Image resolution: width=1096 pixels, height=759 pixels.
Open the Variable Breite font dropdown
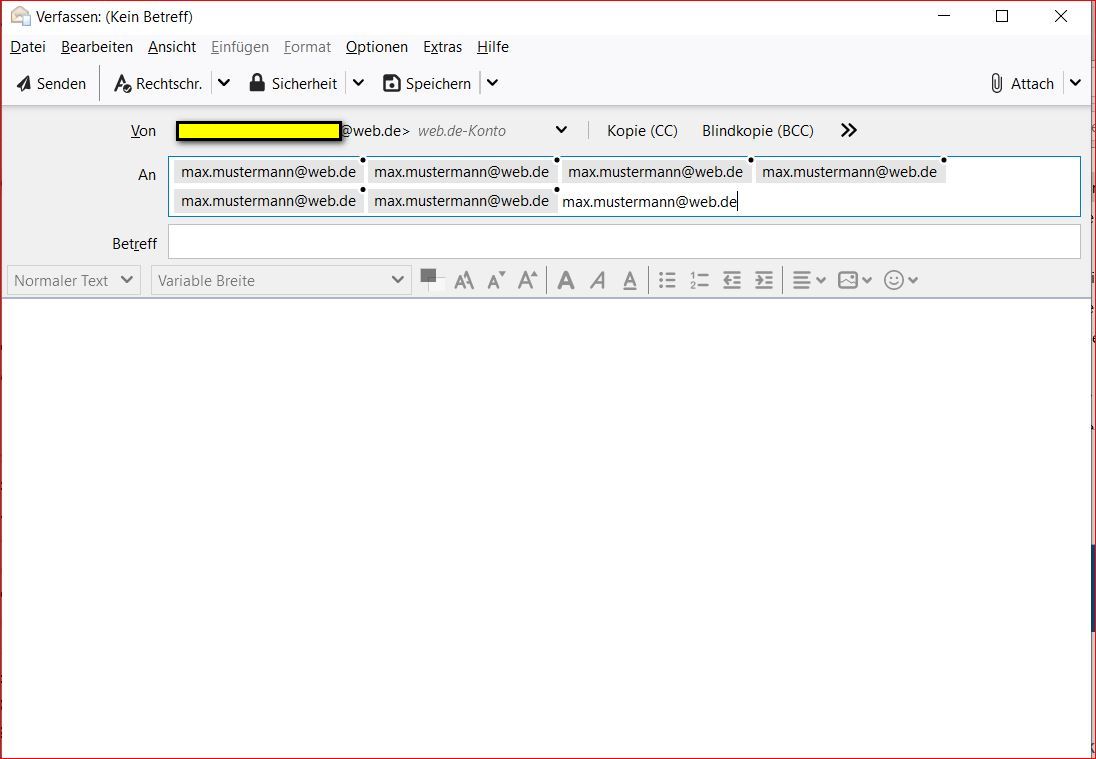pyautogui.click(x=281, y=280)
